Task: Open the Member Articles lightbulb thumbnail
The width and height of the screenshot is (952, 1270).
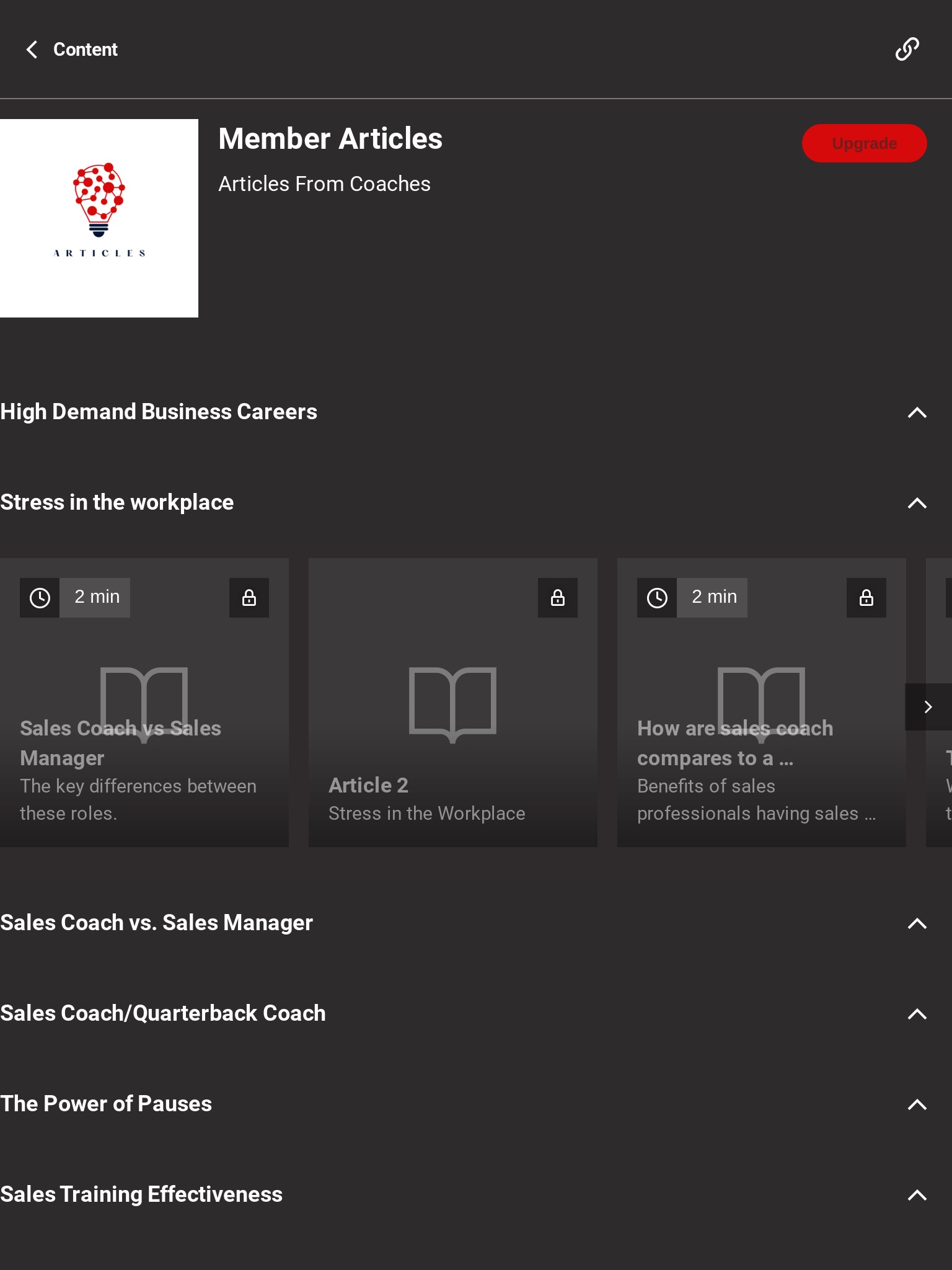Action: 99,218
